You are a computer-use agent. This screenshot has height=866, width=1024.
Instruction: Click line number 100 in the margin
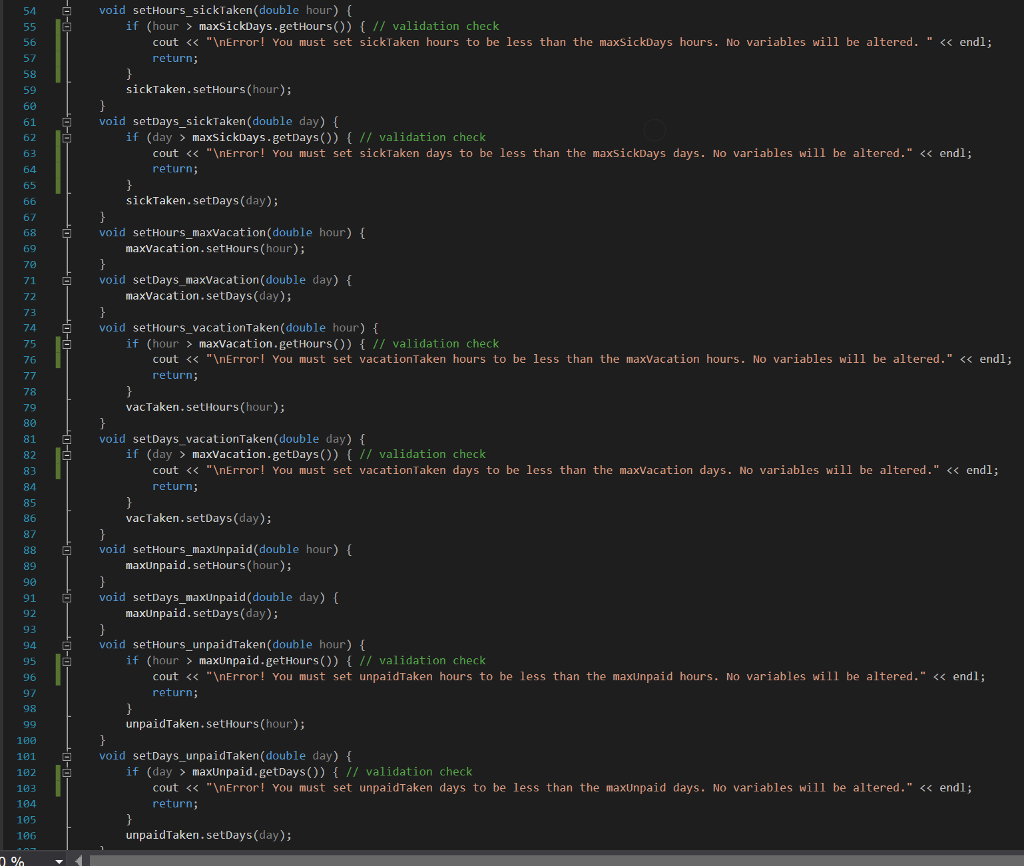(27, 741)
